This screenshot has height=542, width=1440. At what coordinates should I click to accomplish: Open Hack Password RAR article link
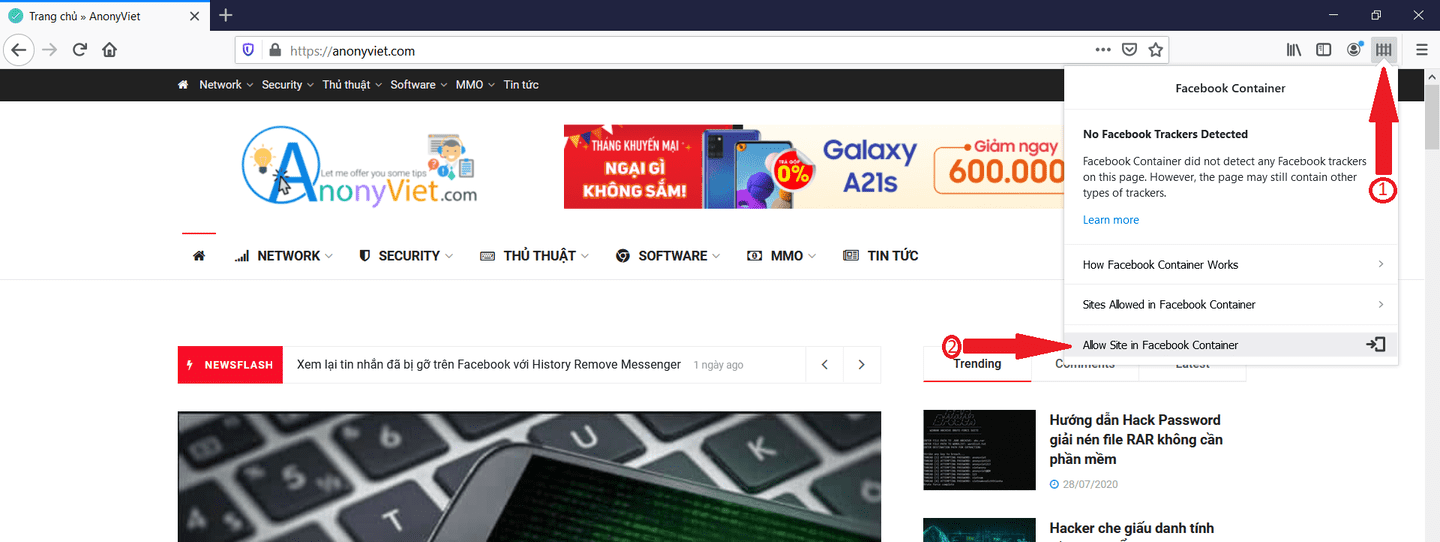coord(1136,439)
